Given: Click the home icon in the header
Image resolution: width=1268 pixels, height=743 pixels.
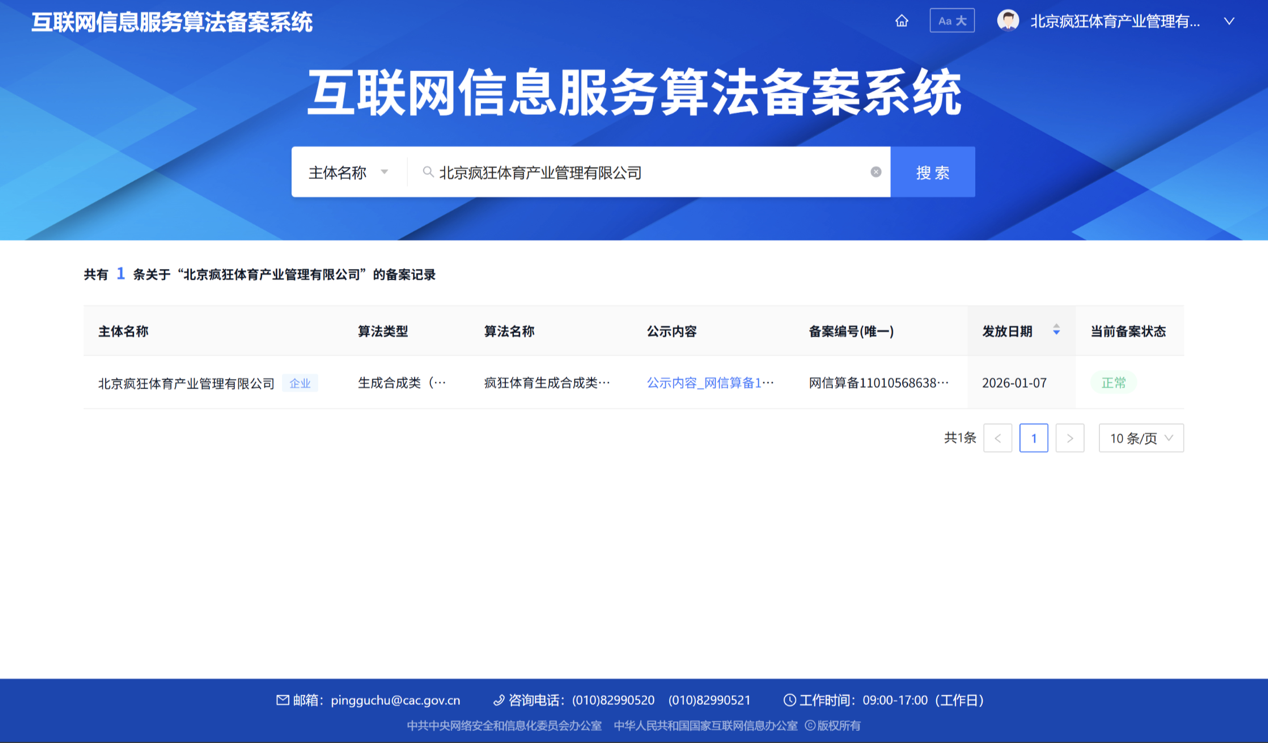Looking at the screenshot, I should (x=901, y=21).
